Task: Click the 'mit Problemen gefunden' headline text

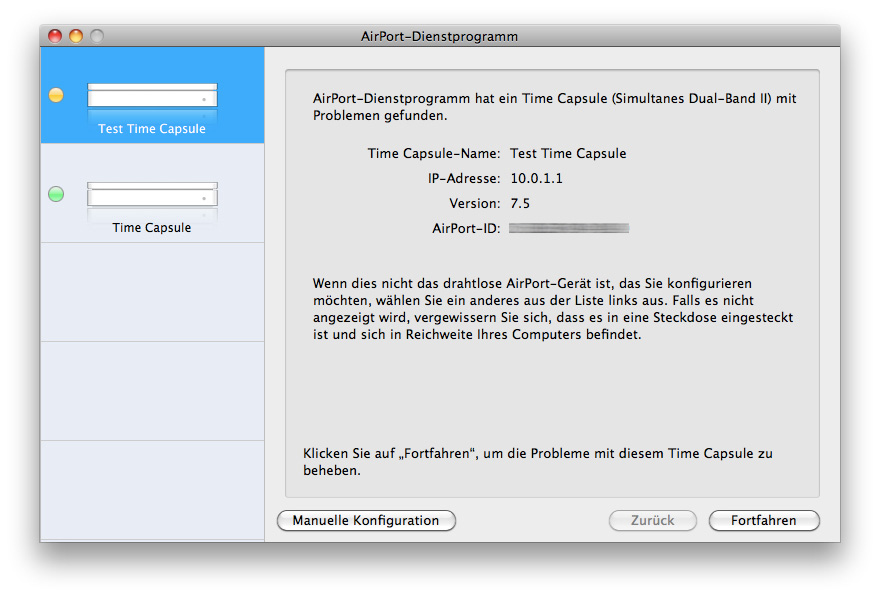Action: [x=554, y=107]
